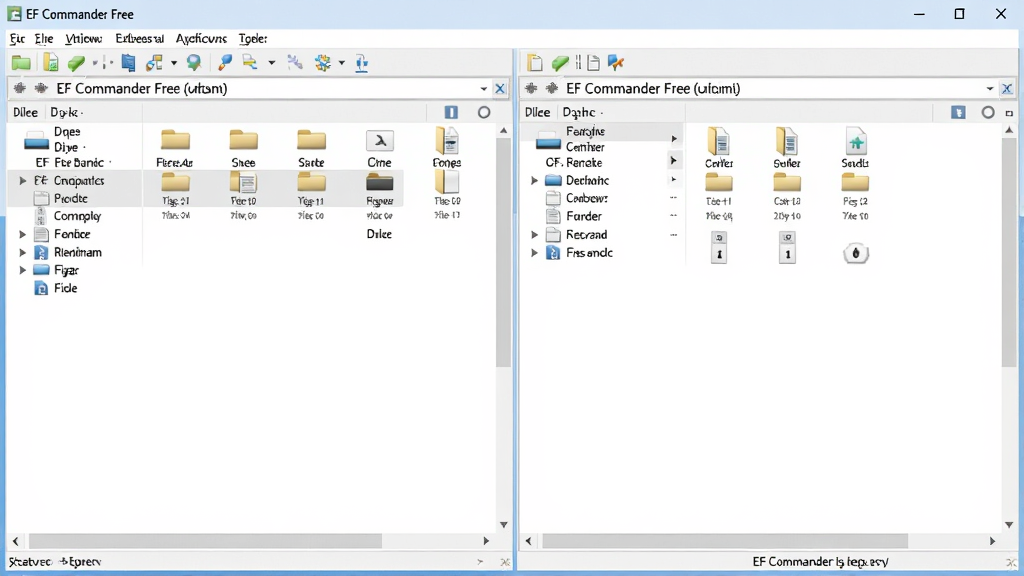Open the fourth menu in the menu bar

click(139, 39)
